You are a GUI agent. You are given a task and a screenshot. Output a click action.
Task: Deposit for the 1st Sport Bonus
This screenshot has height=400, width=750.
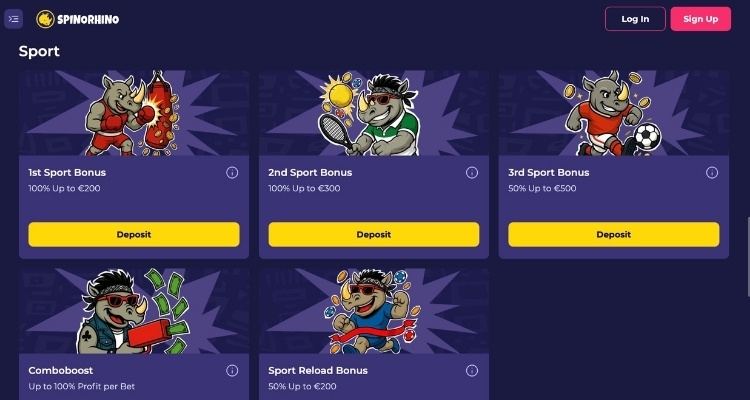pyautogui.click(x=134, y=234)
